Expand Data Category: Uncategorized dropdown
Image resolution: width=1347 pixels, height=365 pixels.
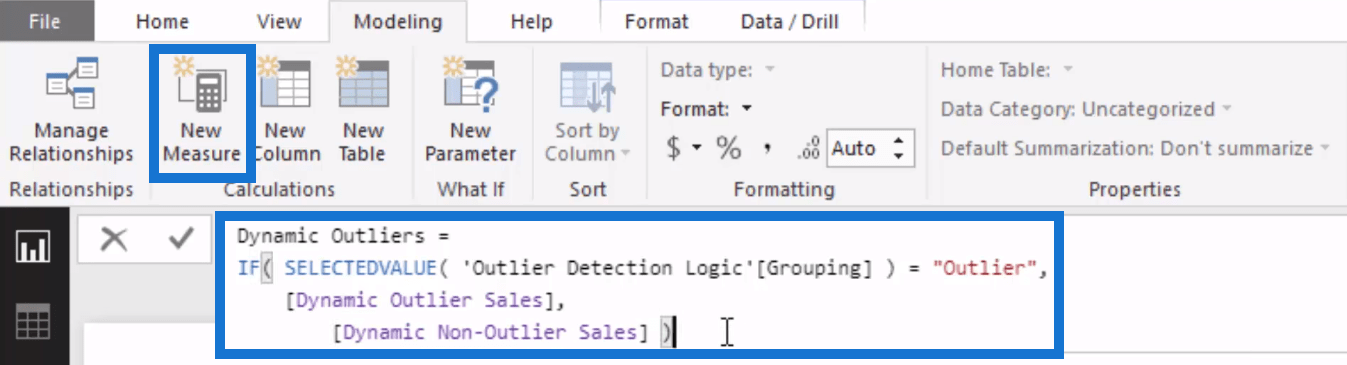pyautogui.click(x=1086, y=109)
